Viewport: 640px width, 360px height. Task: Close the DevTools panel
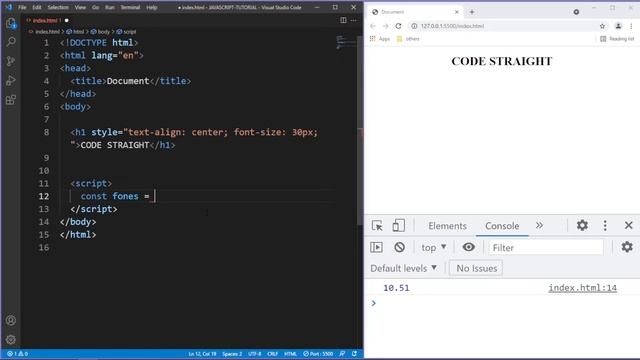coord(629,225)
